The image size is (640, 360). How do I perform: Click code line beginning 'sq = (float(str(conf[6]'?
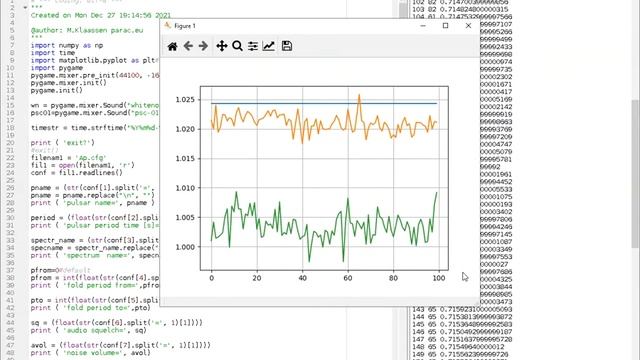[x=116, y=323]
